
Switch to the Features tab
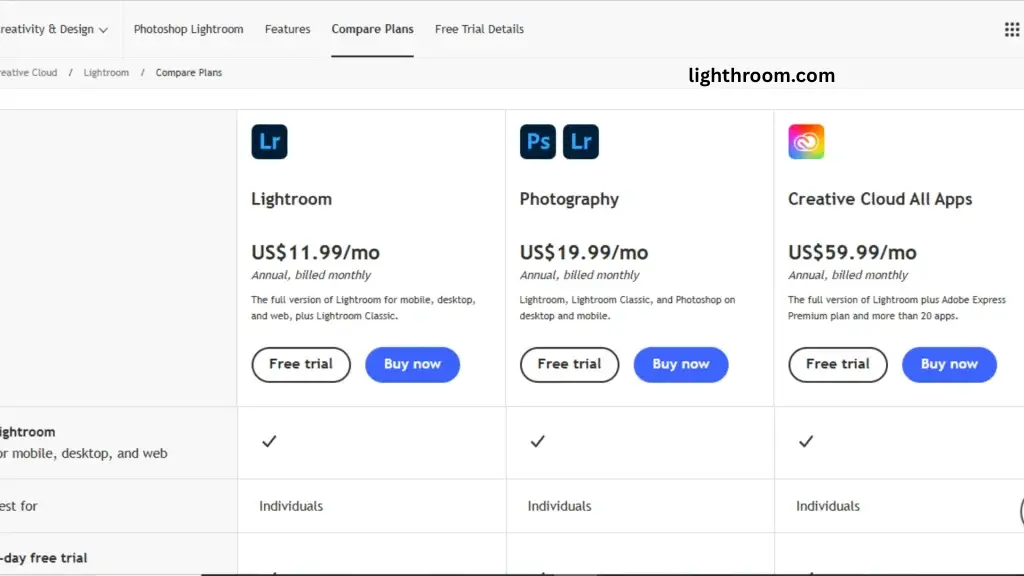pos(287,29)
